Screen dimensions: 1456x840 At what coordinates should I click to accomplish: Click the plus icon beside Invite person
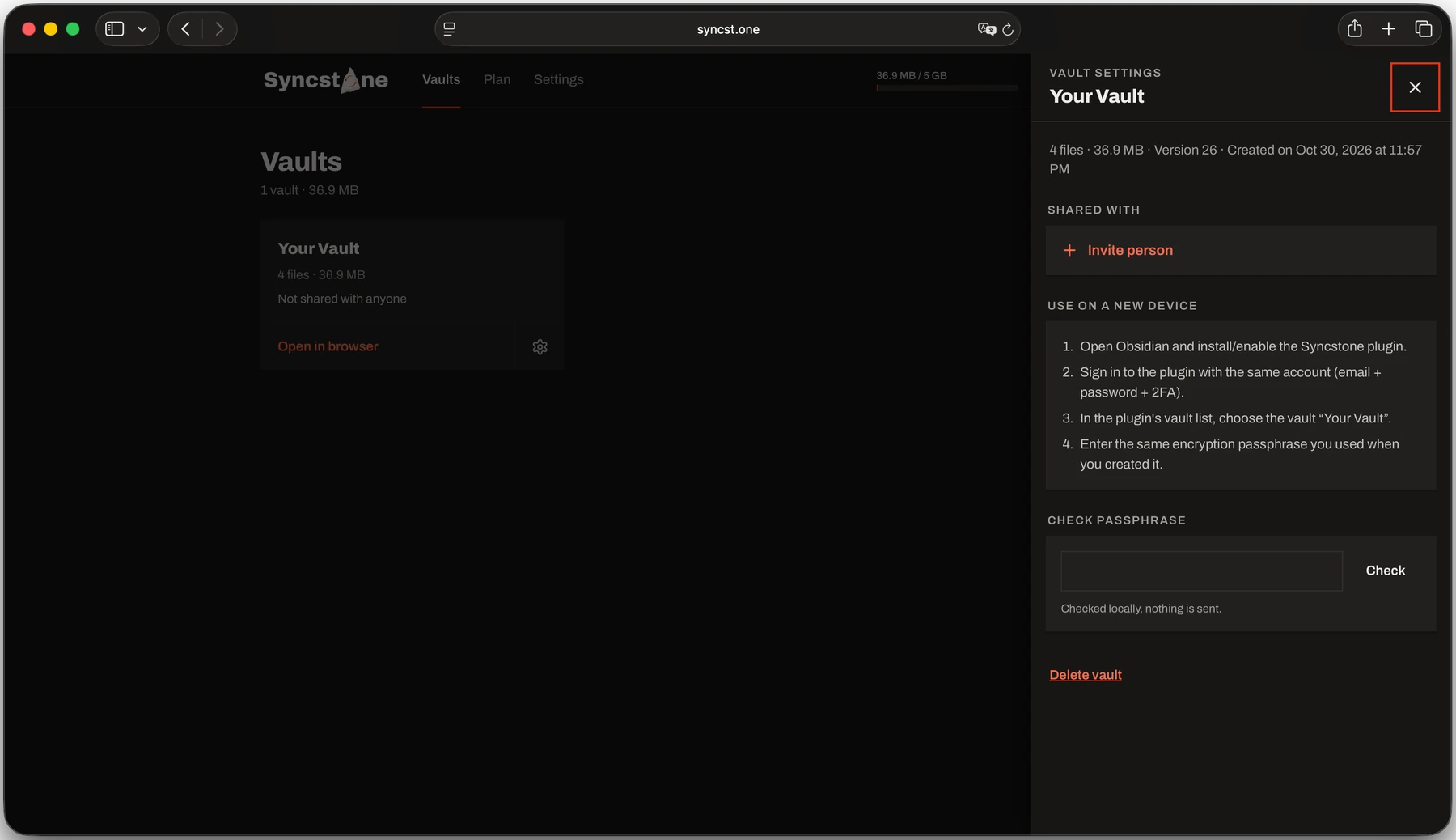click(1069, 250)
